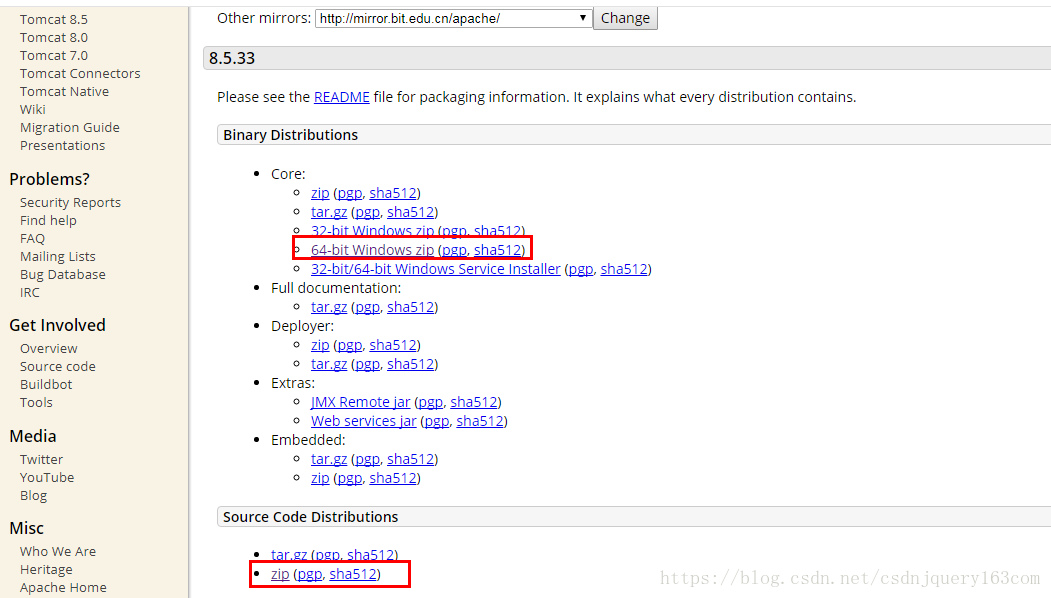Open Tools sidebar link
This screenshot has height=598, width=1051.
(x=36, y=403)
